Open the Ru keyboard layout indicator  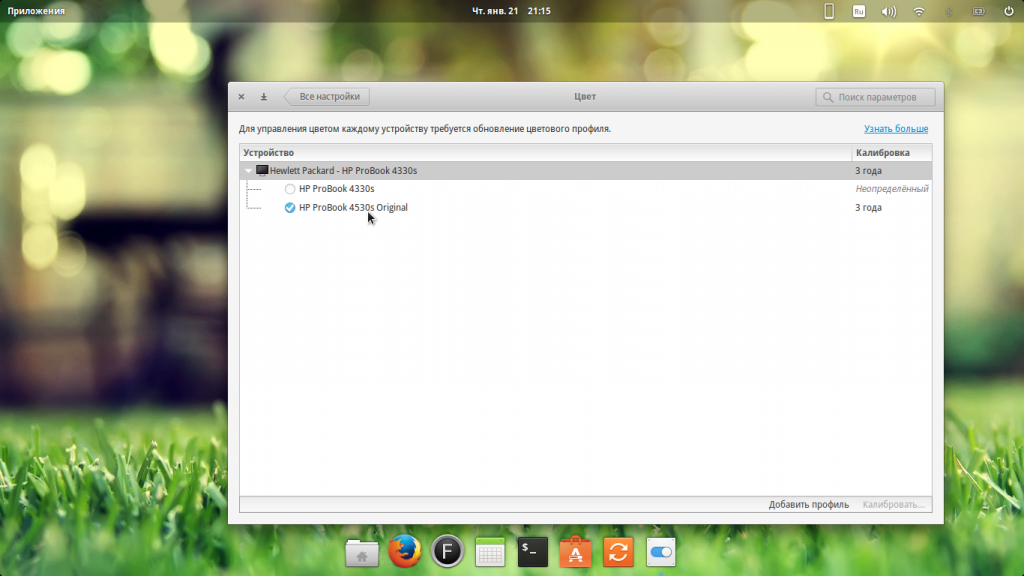[x=859, y=11]
